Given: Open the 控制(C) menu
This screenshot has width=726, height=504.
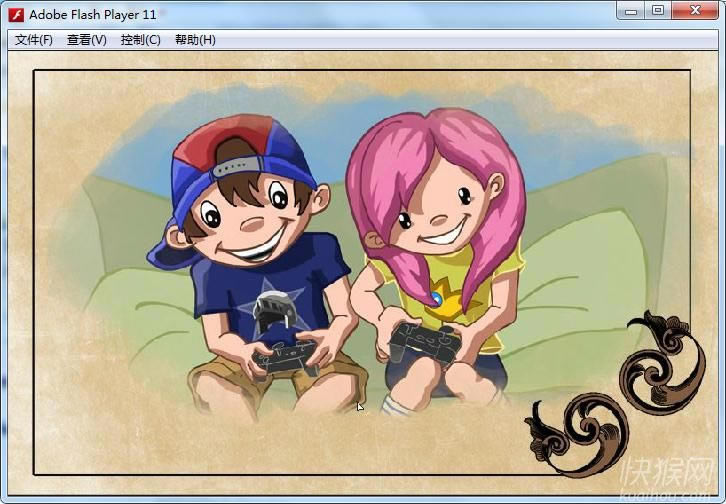Looking at the screenshot, I should coord(140,40).
